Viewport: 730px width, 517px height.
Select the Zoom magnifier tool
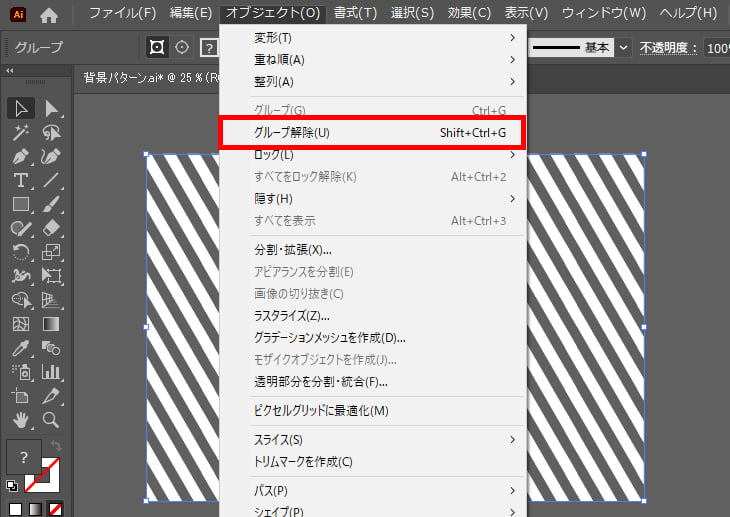(51, 419)
